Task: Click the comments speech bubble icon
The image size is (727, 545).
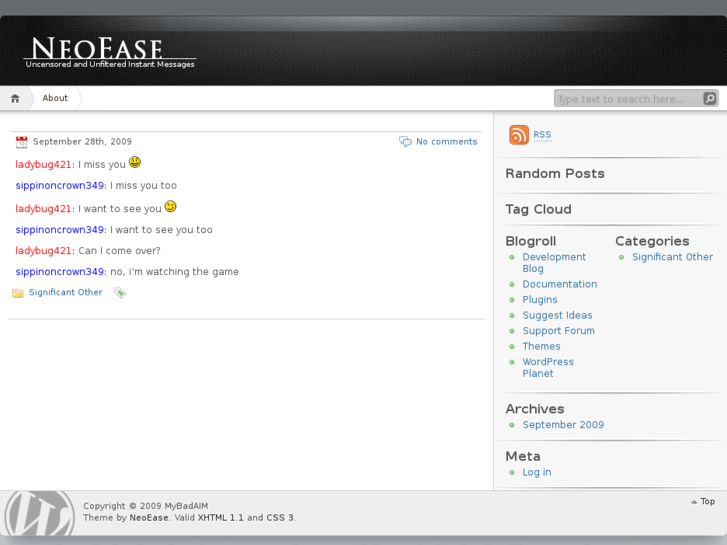Action: tap(405, 141)
